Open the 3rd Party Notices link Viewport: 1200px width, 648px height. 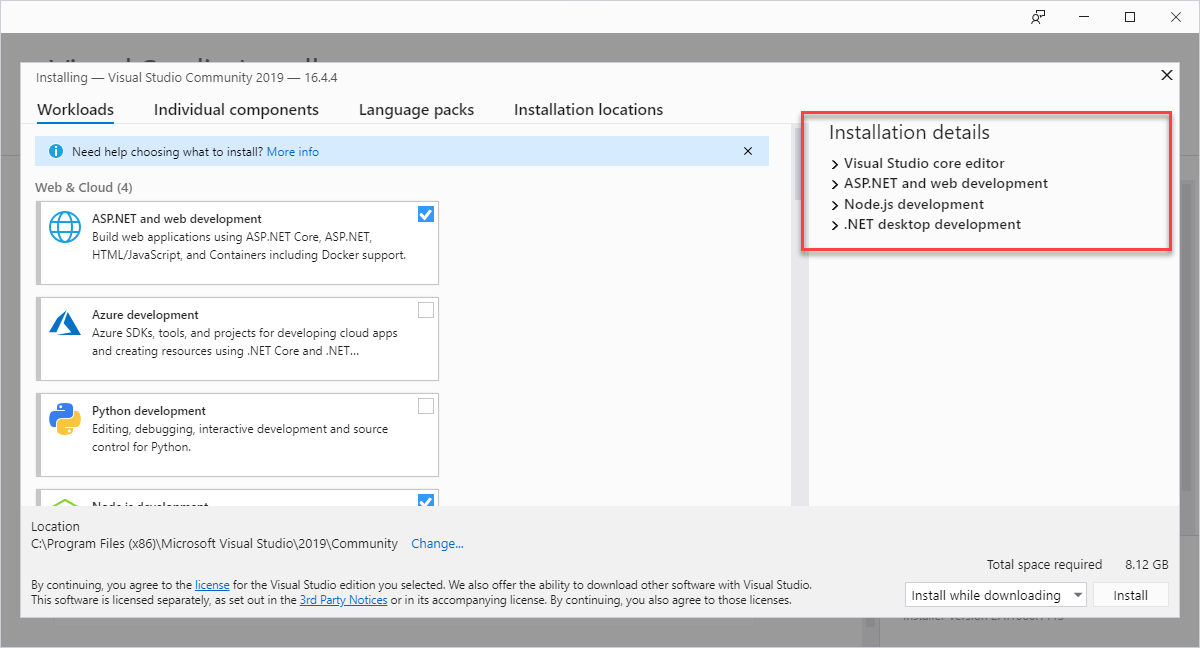point(343,601)
